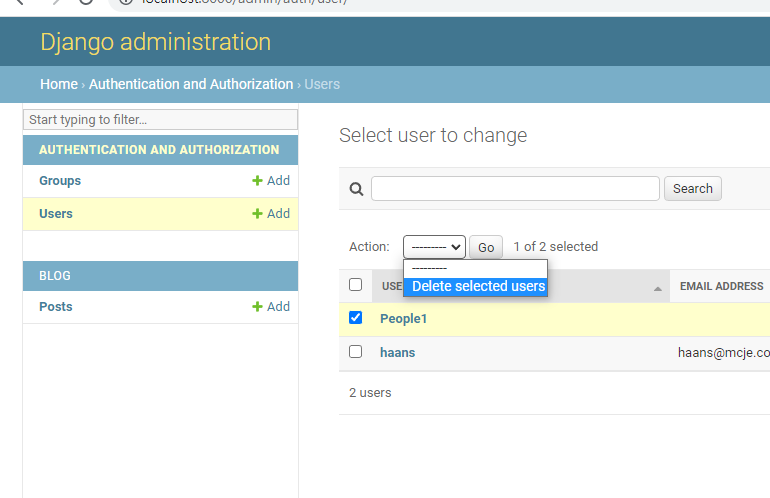The height and width of the screenshot is (498, 770).
Task: Click the haans@mcje email cell
Action: pos(723,353)
